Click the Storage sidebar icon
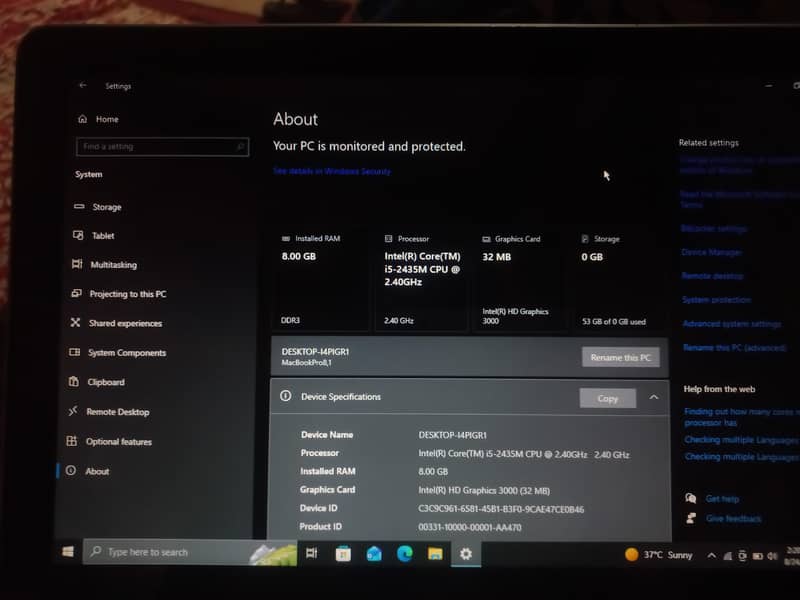Viewport: 800px width, 600px height. pos(79,207)
